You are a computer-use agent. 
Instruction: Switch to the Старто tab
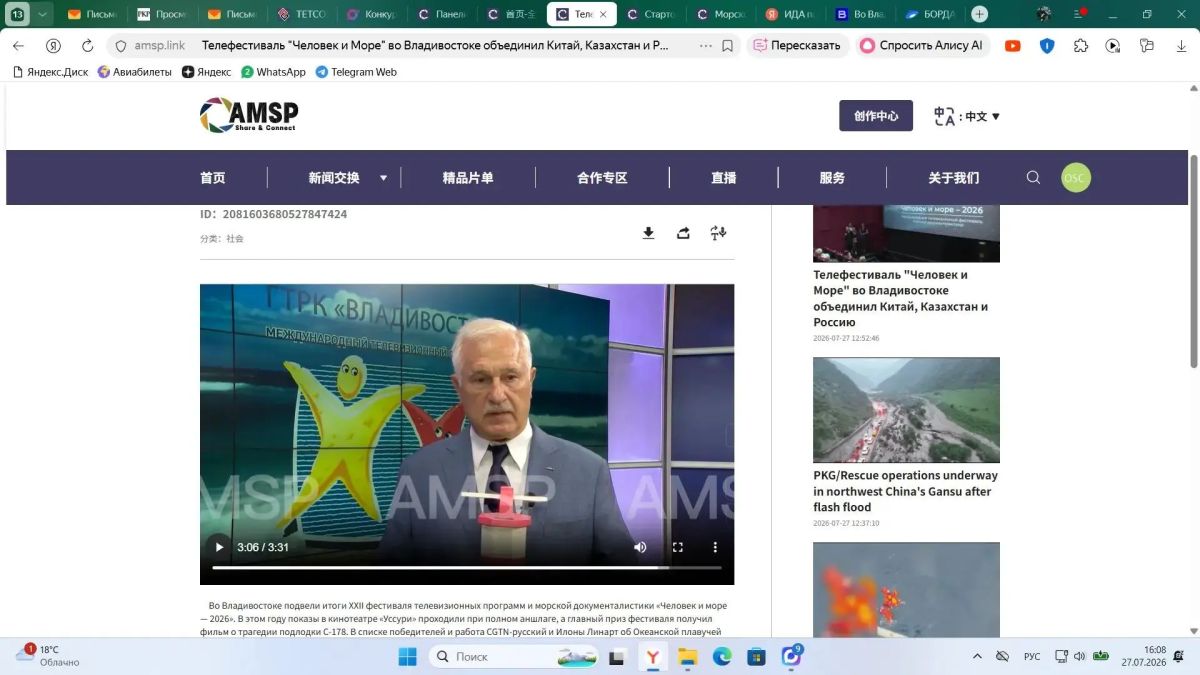650,14
